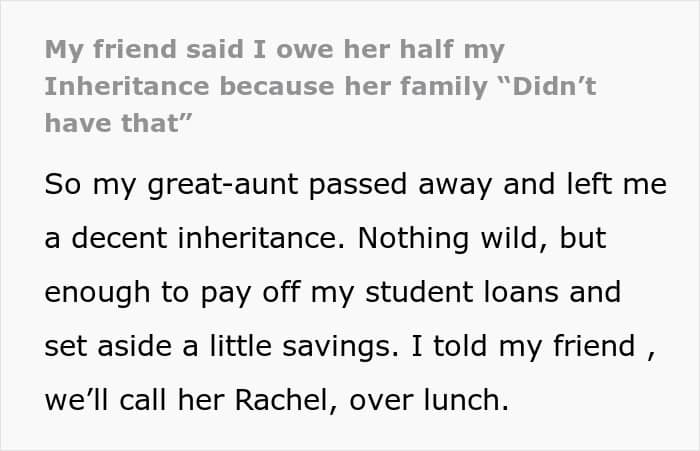This screenshot has height=451, width=700.
Task: Click the words "over lunch" ending the paragraph
Action: (x=429, y=400)
